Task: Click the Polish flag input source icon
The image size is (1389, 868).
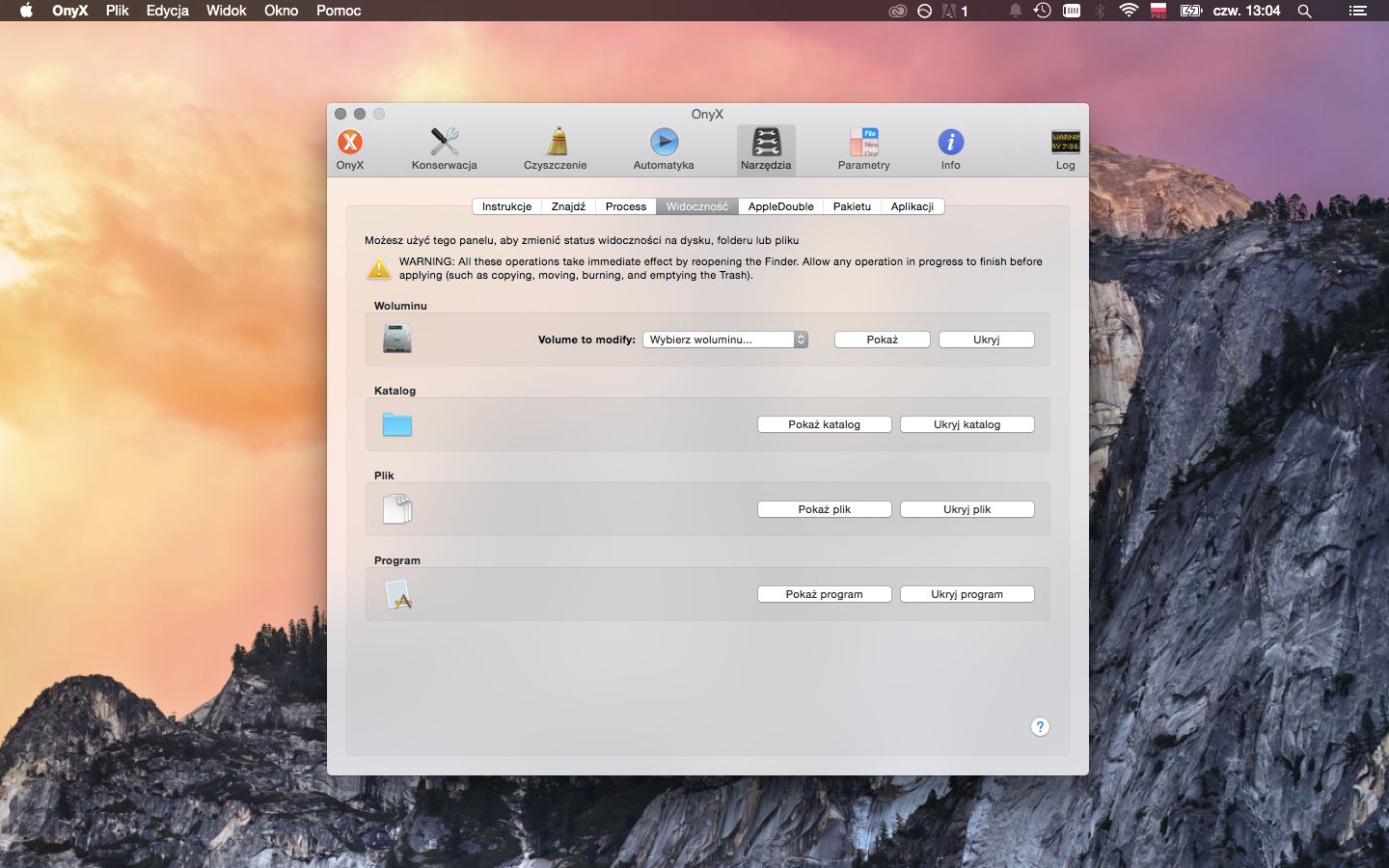Action: [1158, 11]
